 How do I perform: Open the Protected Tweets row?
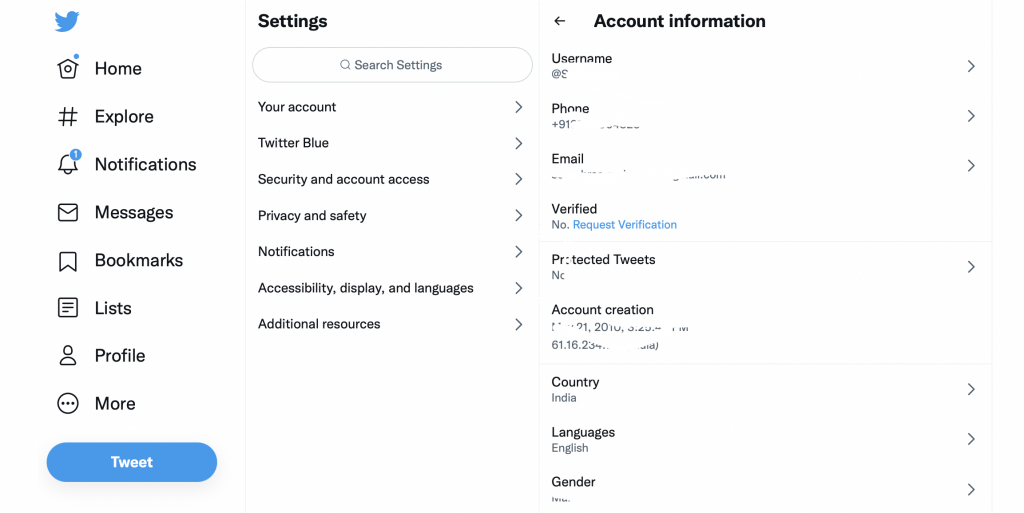[765, 266]
